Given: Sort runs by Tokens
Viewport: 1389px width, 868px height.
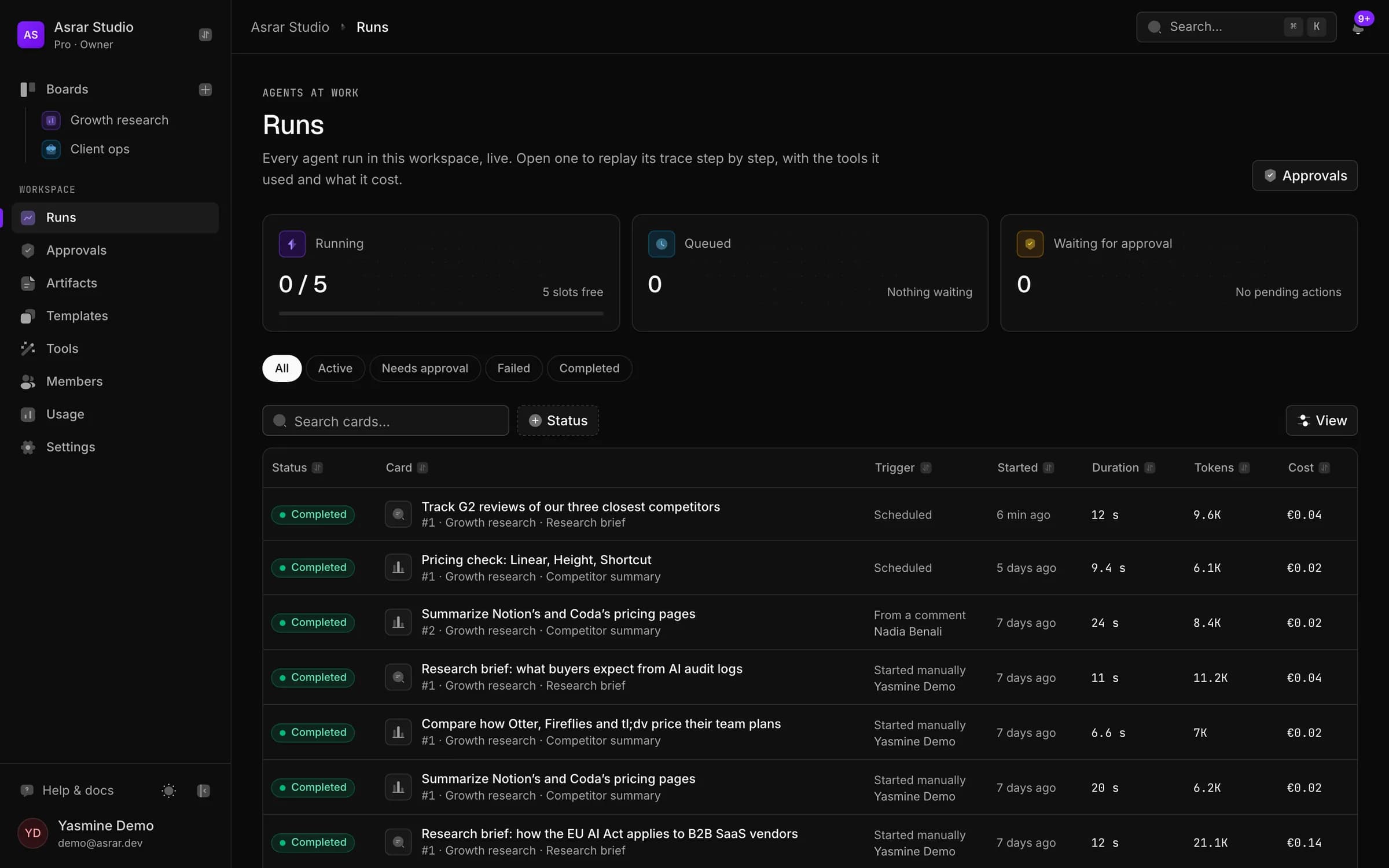Looking at the screenshot, I should [1222, 468].
